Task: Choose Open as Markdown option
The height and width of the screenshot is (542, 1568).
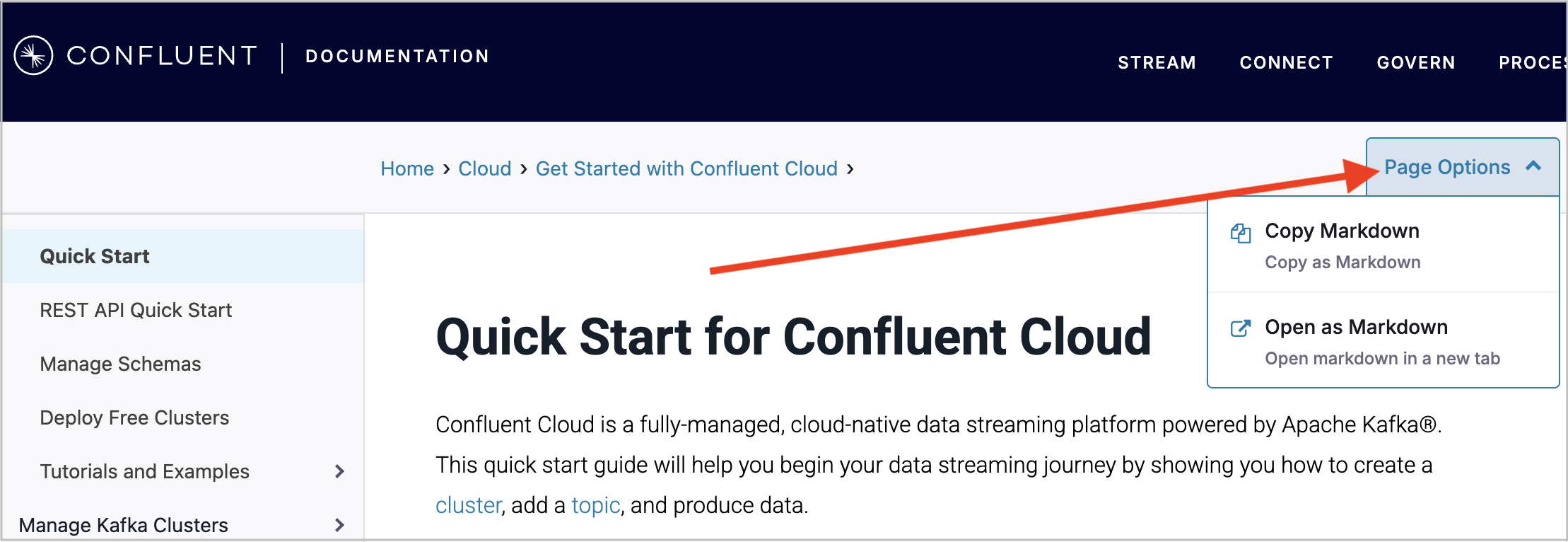Action: [x=1356, y=328]
